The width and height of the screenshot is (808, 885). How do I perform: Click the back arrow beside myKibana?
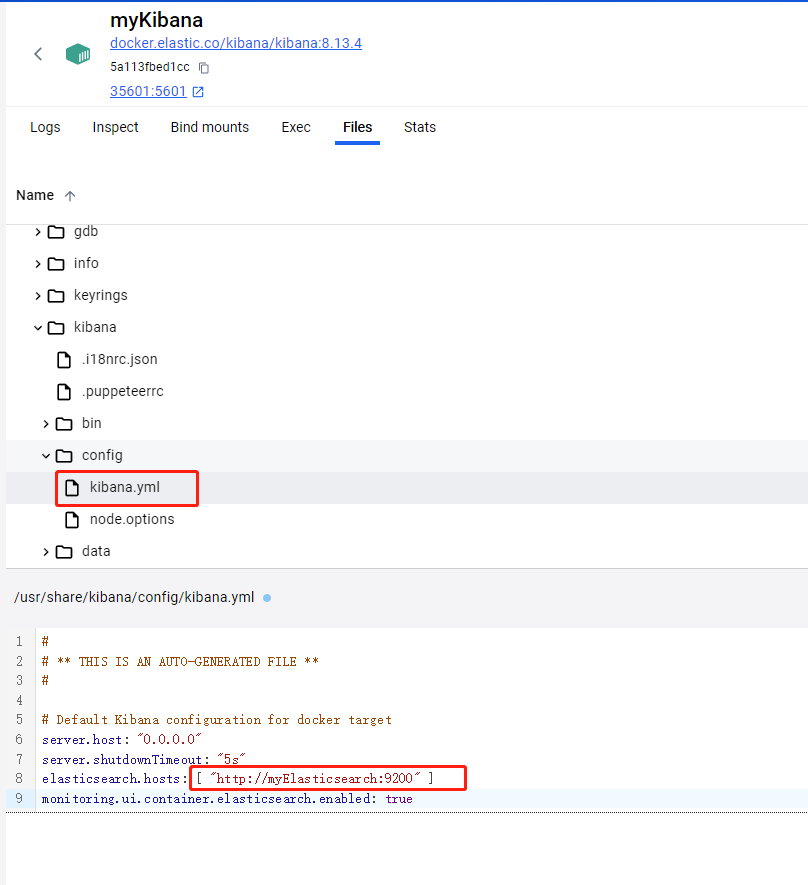(x=38, y=54)
